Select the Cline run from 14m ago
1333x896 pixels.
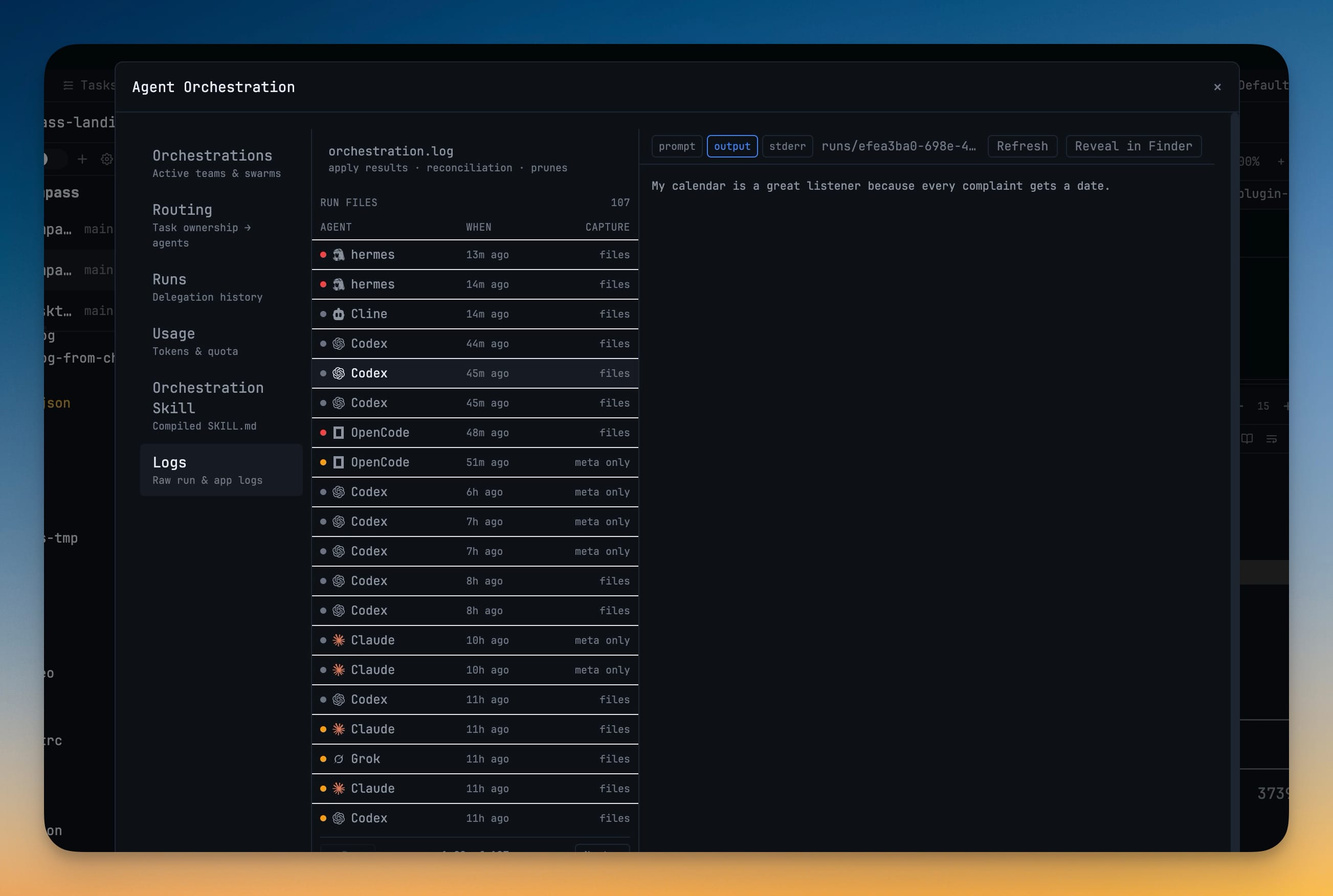point(475,315)
